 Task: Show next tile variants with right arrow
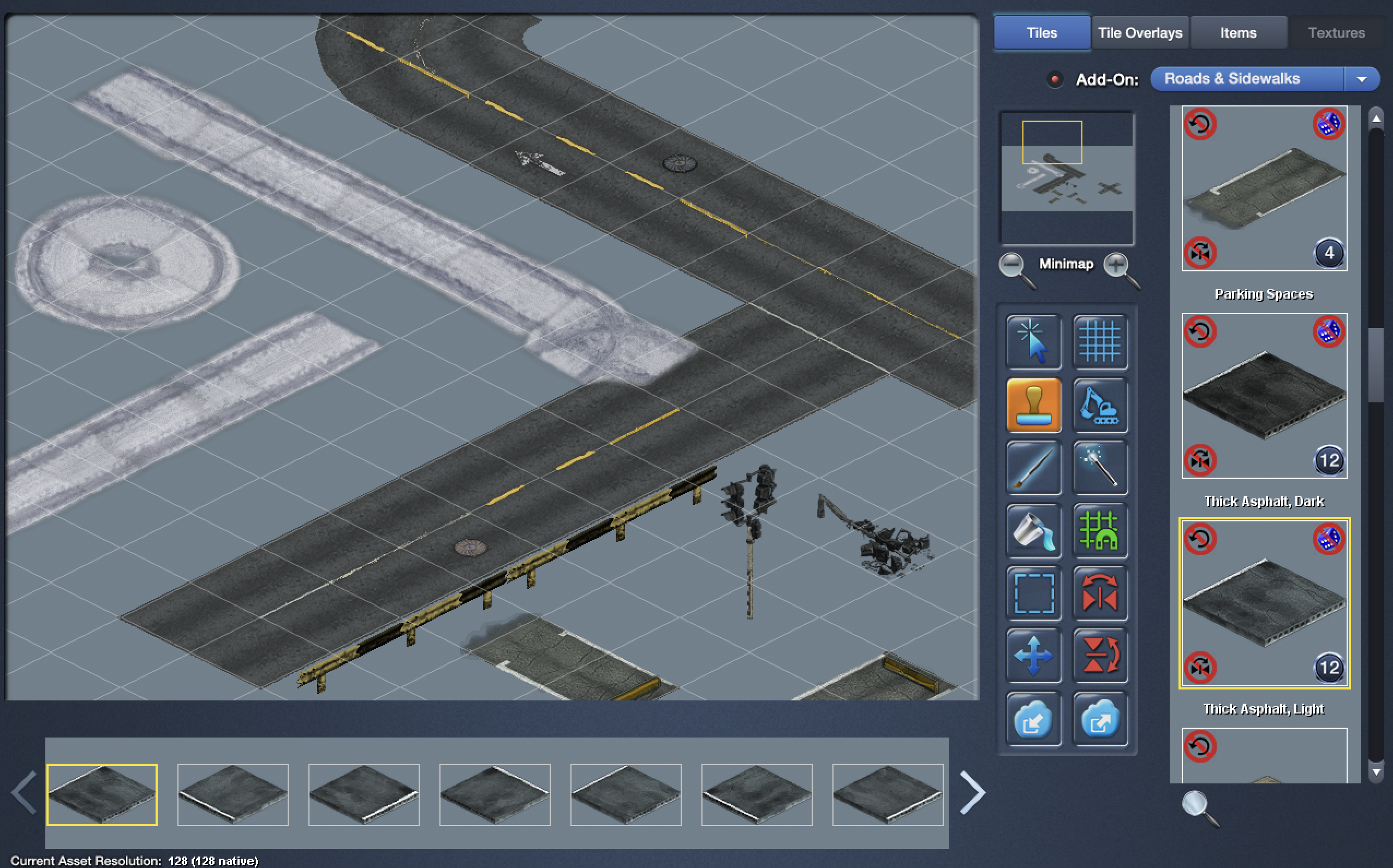(x=972, y=793)
